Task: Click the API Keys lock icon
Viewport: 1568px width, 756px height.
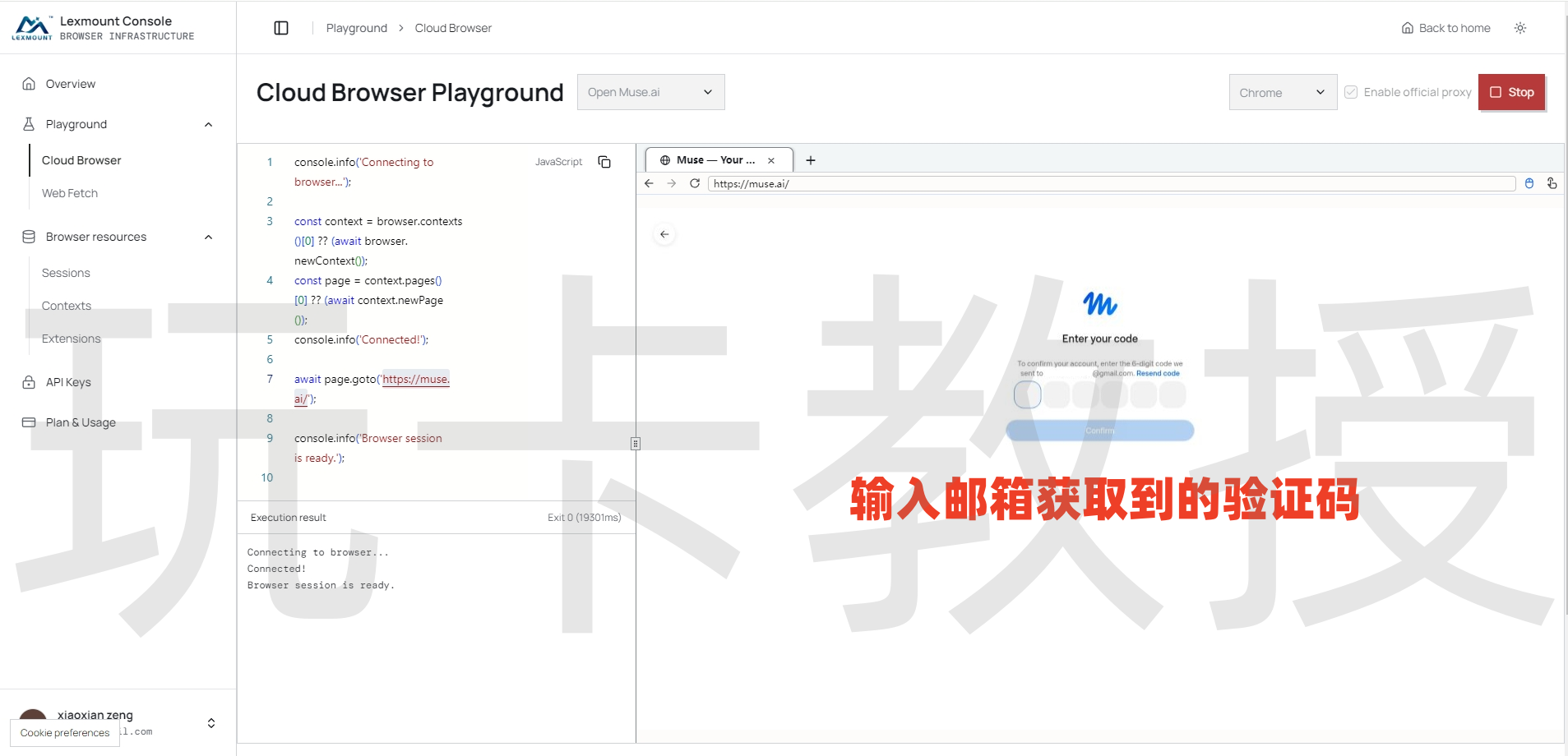Action: (x=29, y=382)
